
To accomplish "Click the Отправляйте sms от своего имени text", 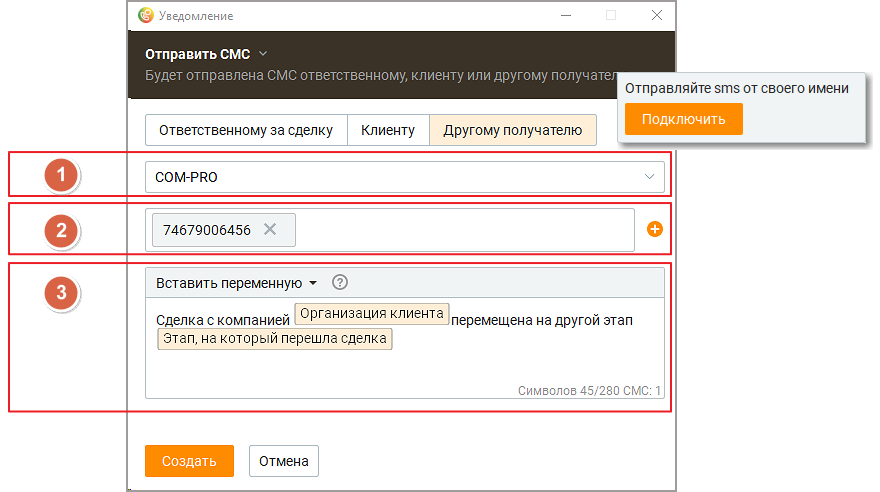I will pos(736,89).
